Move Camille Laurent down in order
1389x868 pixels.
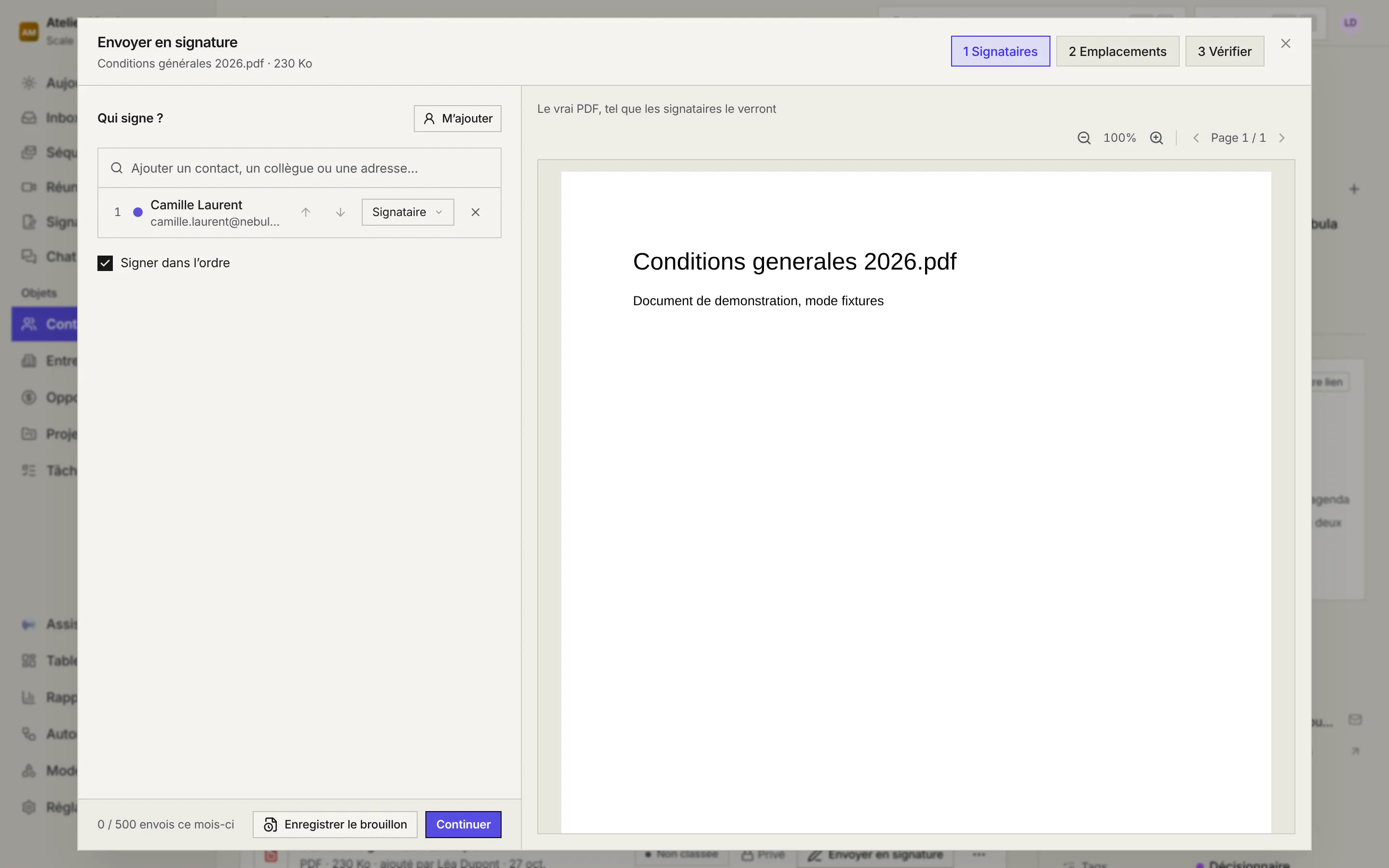tap(340, 212)
